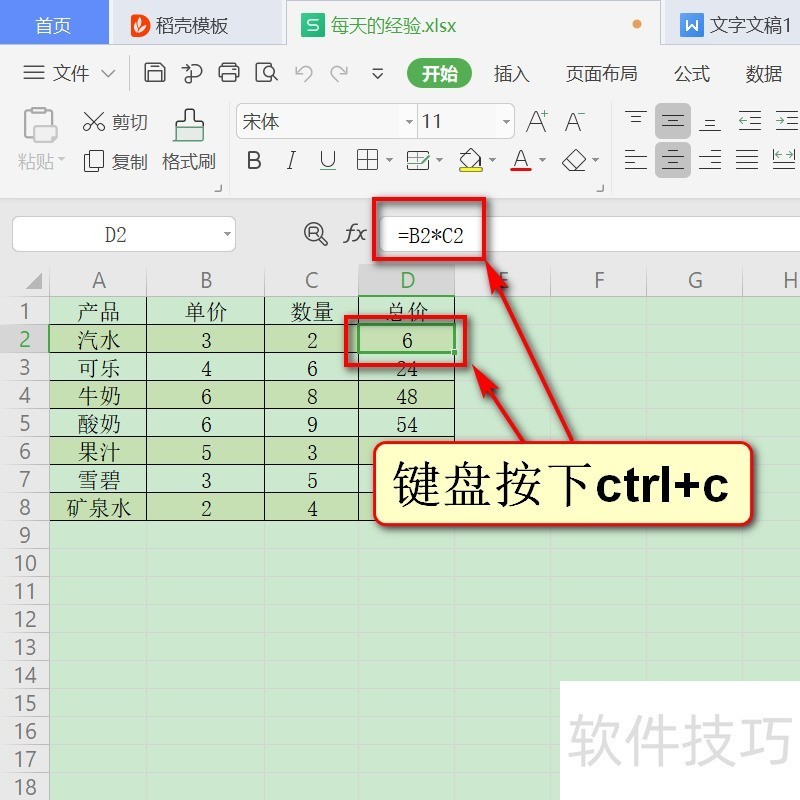Toggle Bold formatting
Image resolution: width=800 pixels, height=800 pixels.
tap(254, 160)
